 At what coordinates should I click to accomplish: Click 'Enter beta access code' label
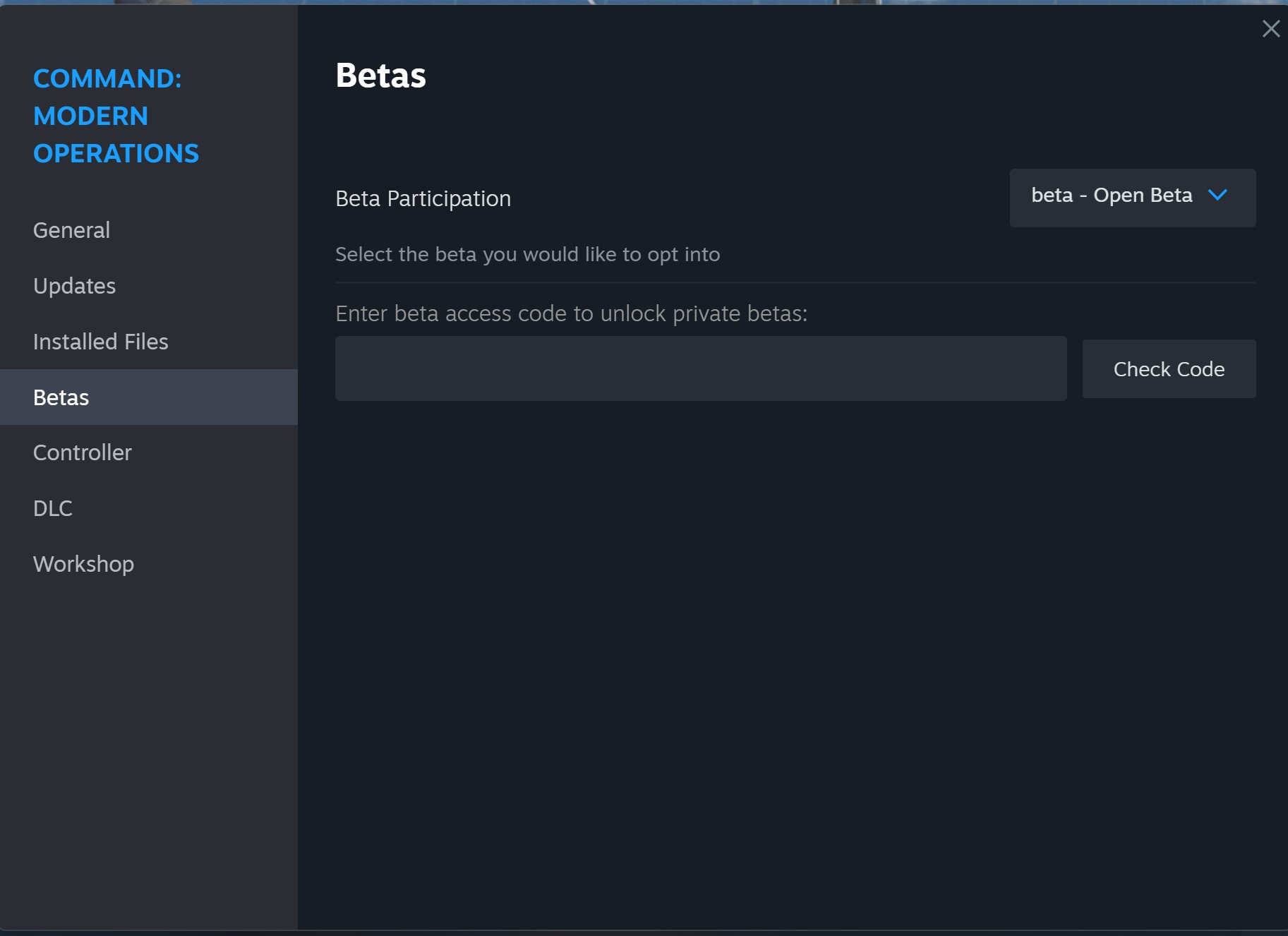click(x=572, y=313)
